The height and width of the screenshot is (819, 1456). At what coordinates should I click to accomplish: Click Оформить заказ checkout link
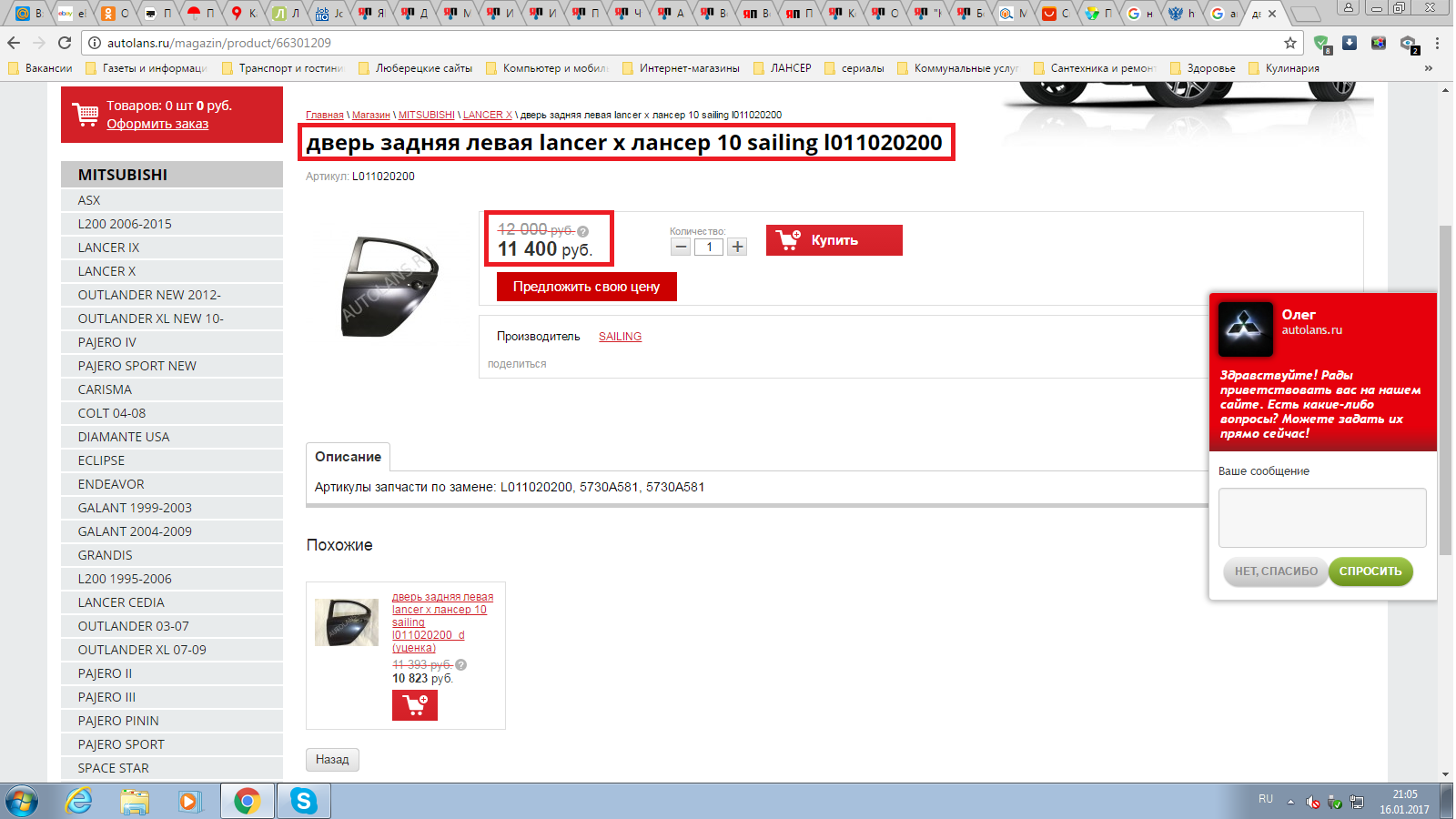[x=157, y=124]
